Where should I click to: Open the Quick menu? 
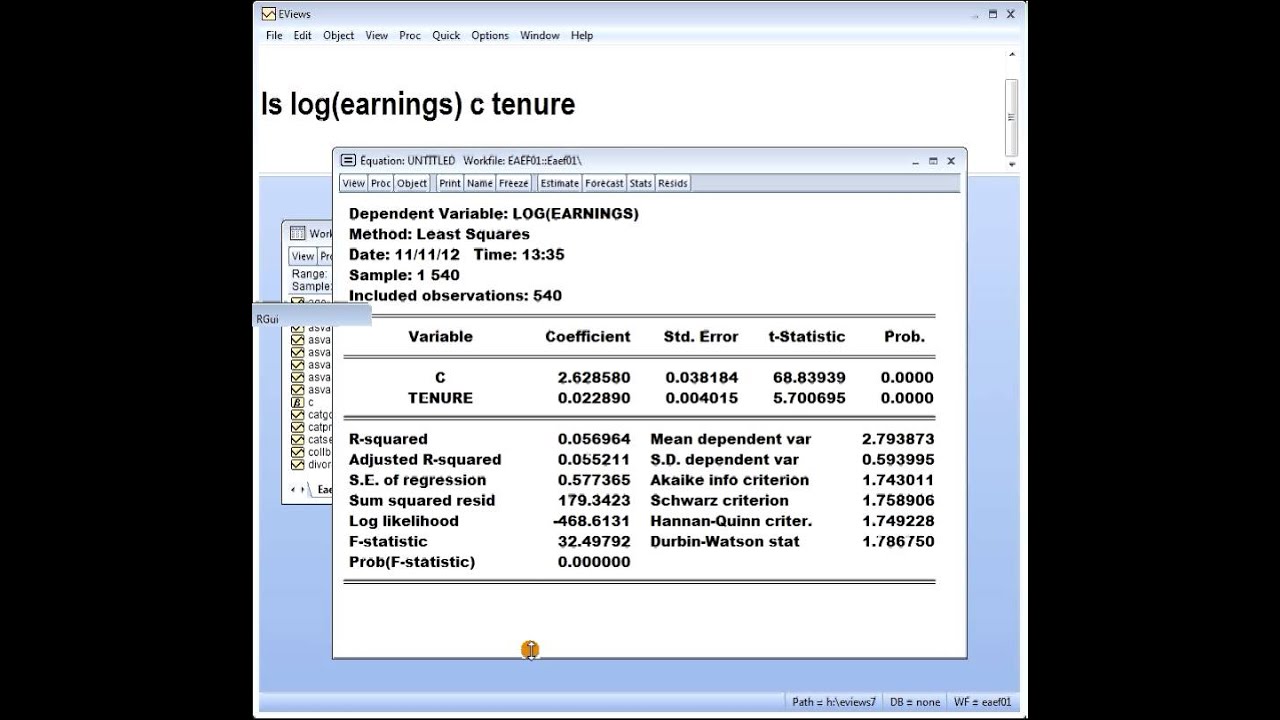click(x=446, y=35)
